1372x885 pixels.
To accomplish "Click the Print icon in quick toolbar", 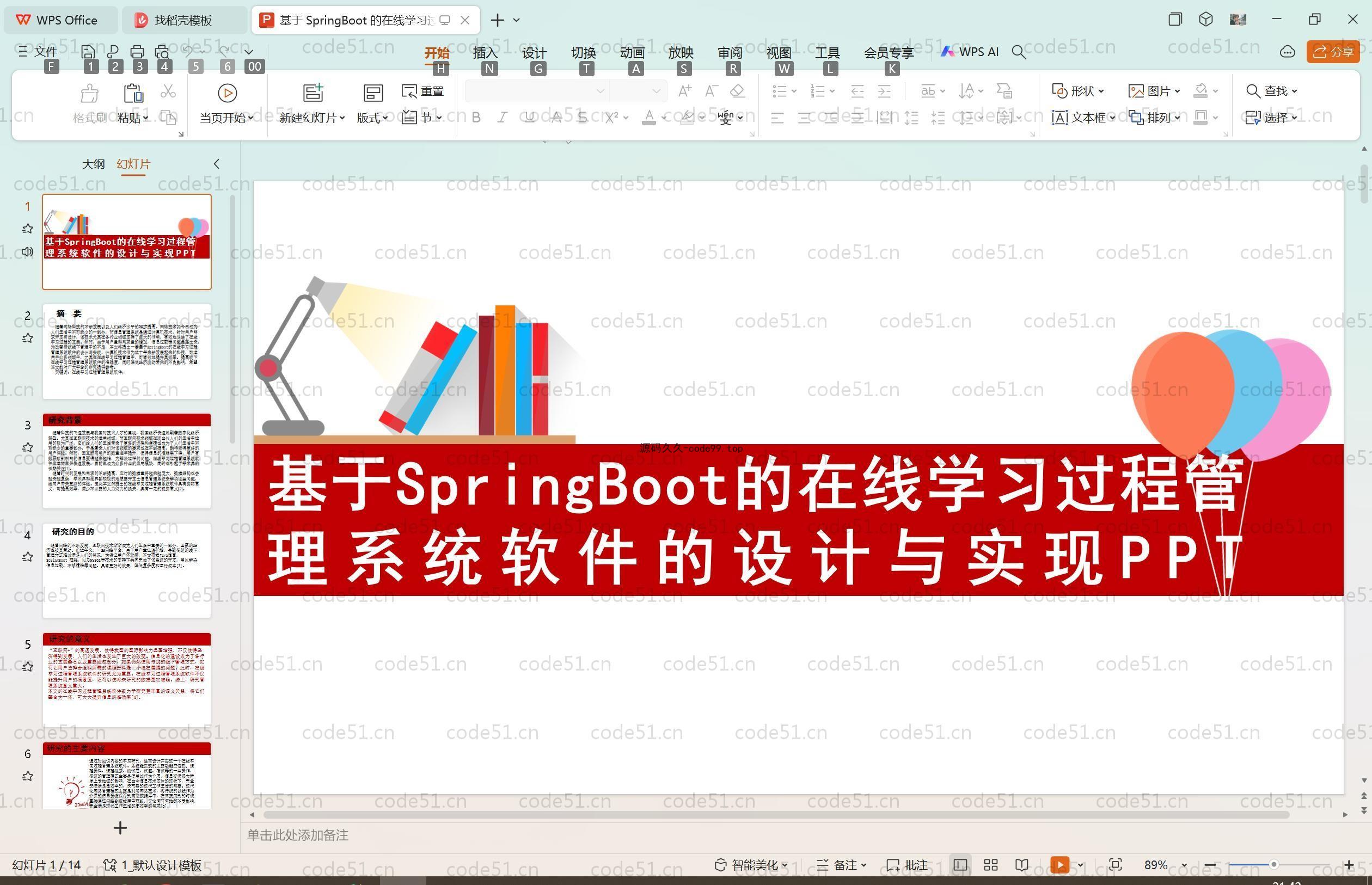I will click(x=137, y=52).
